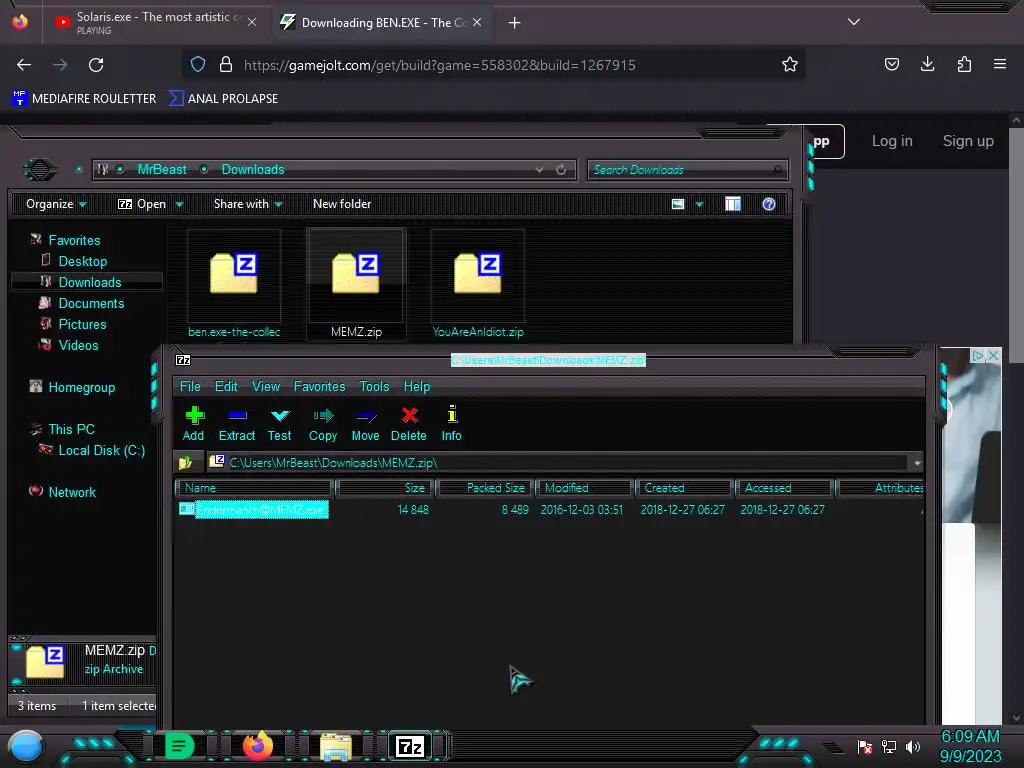Open Documents in Explorer sidebar
Image resolution: width=1024 pixels, height=768 pixels.
[91, 303]
